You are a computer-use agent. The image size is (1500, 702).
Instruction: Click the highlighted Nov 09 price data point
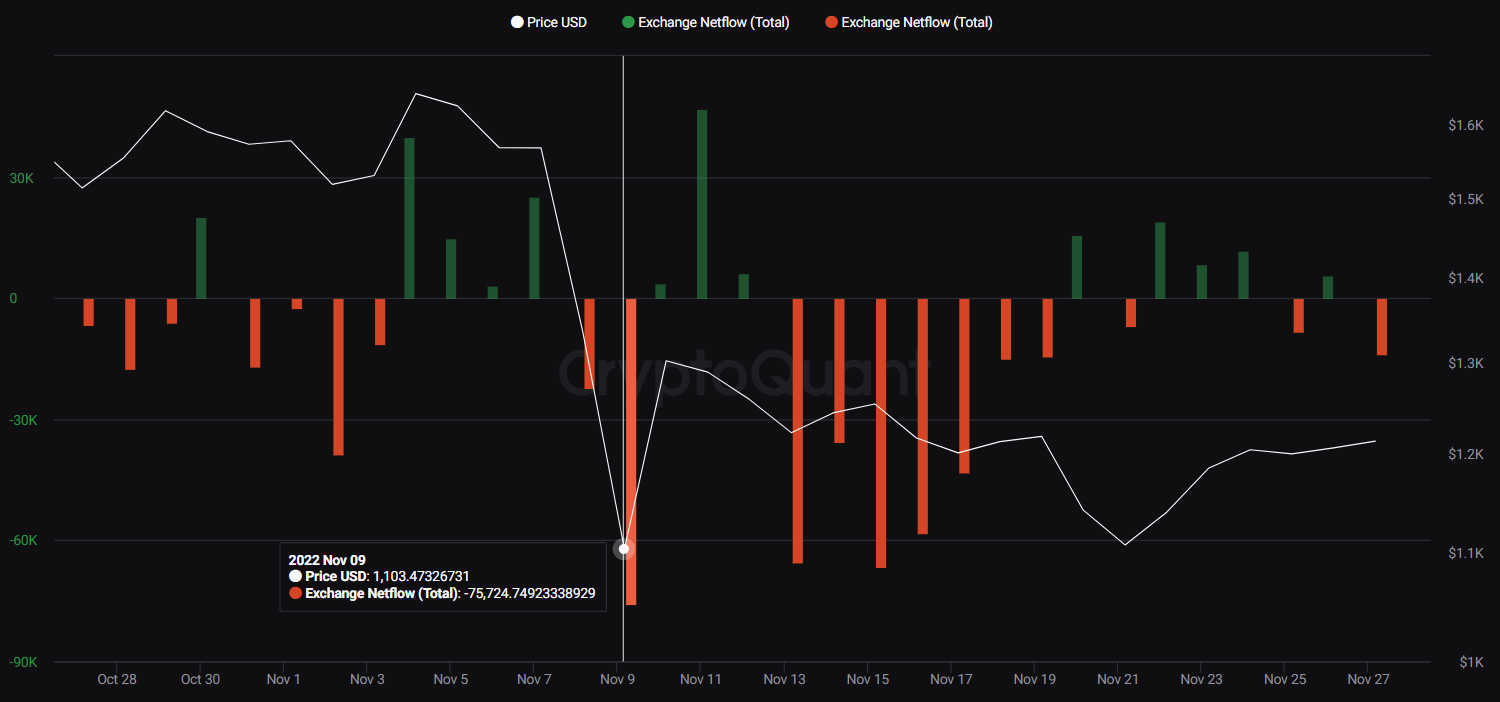coord(624,549)
